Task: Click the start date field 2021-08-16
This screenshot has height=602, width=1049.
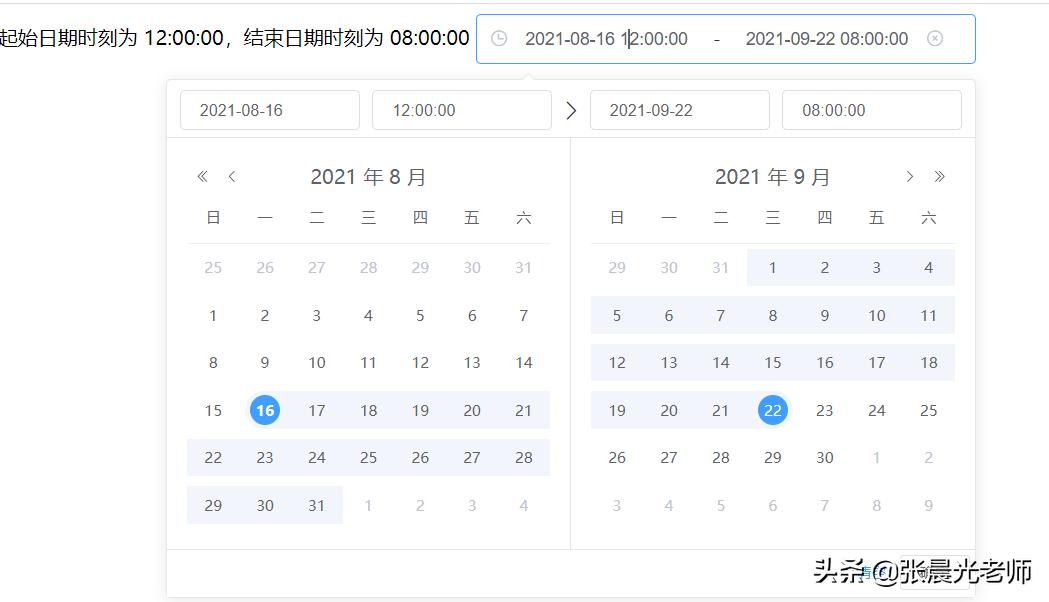Action: 269,110
